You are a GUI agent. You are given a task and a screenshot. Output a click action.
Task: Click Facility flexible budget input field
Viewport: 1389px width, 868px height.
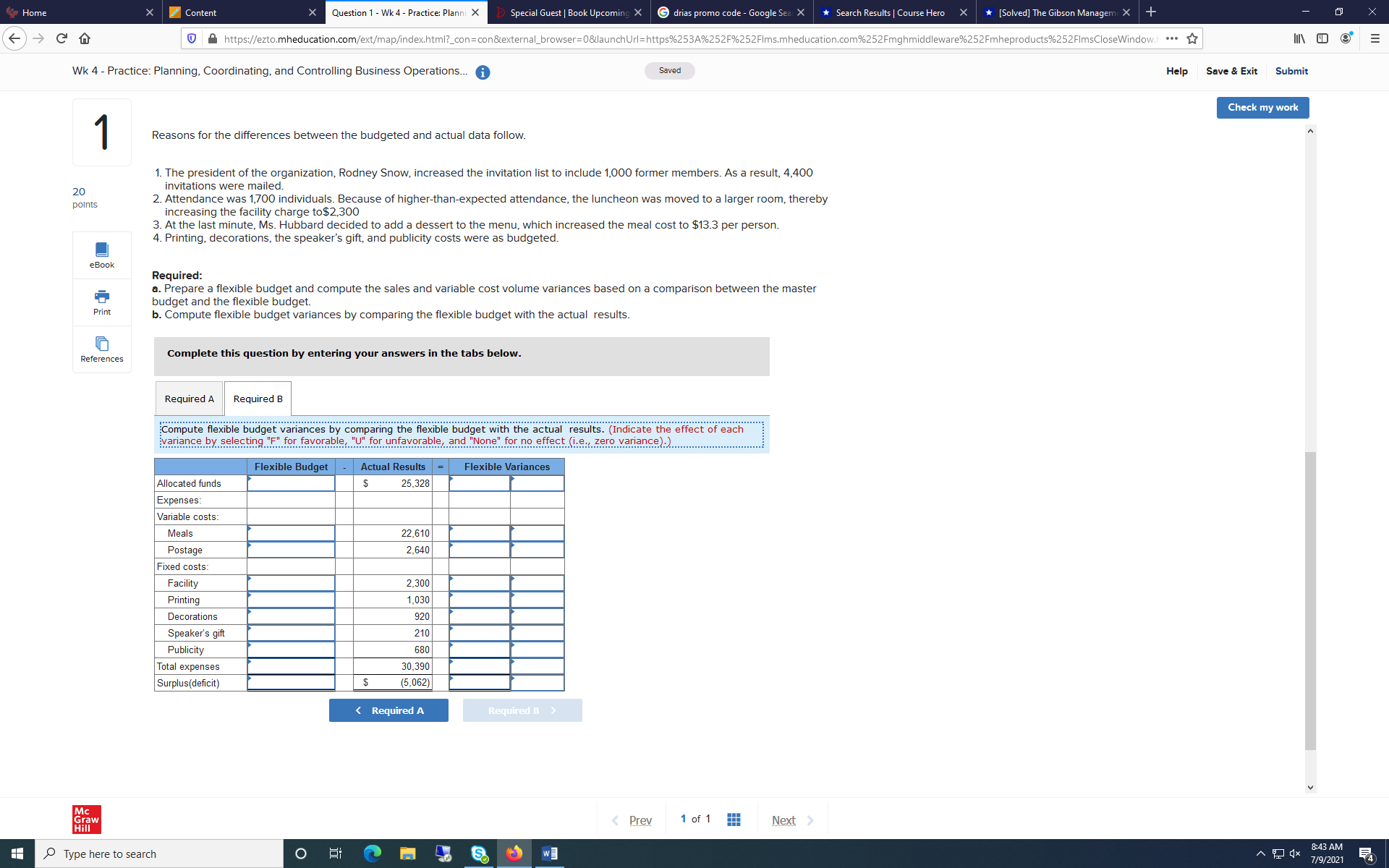(x=291, y=583)
